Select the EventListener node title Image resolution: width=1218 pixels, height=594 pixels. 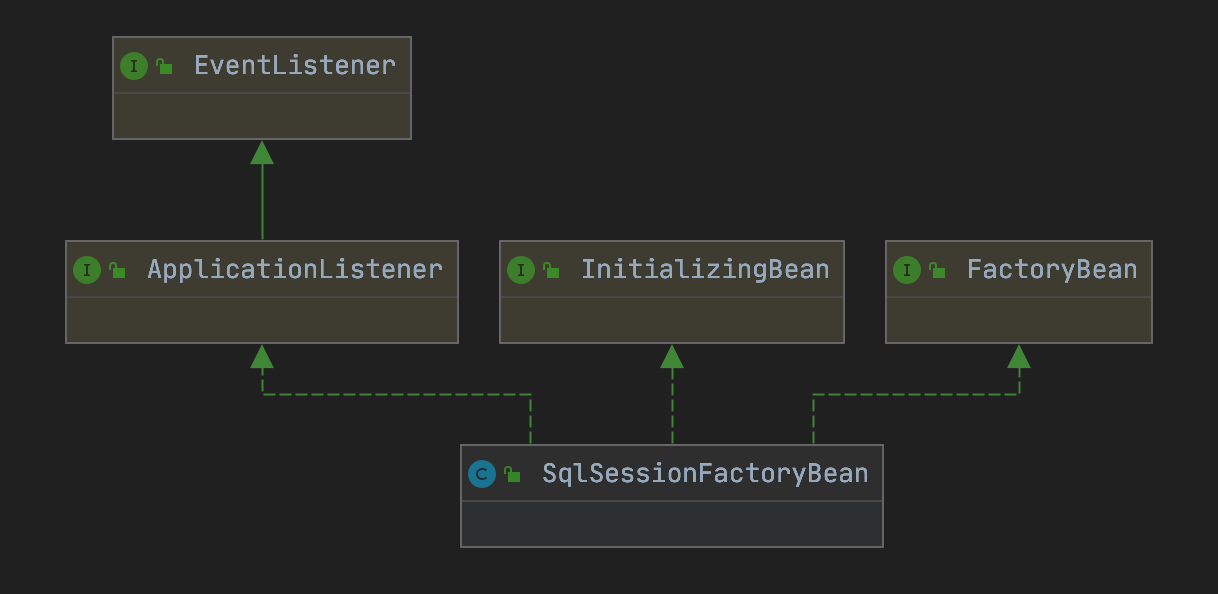click(x=295, y=66)
